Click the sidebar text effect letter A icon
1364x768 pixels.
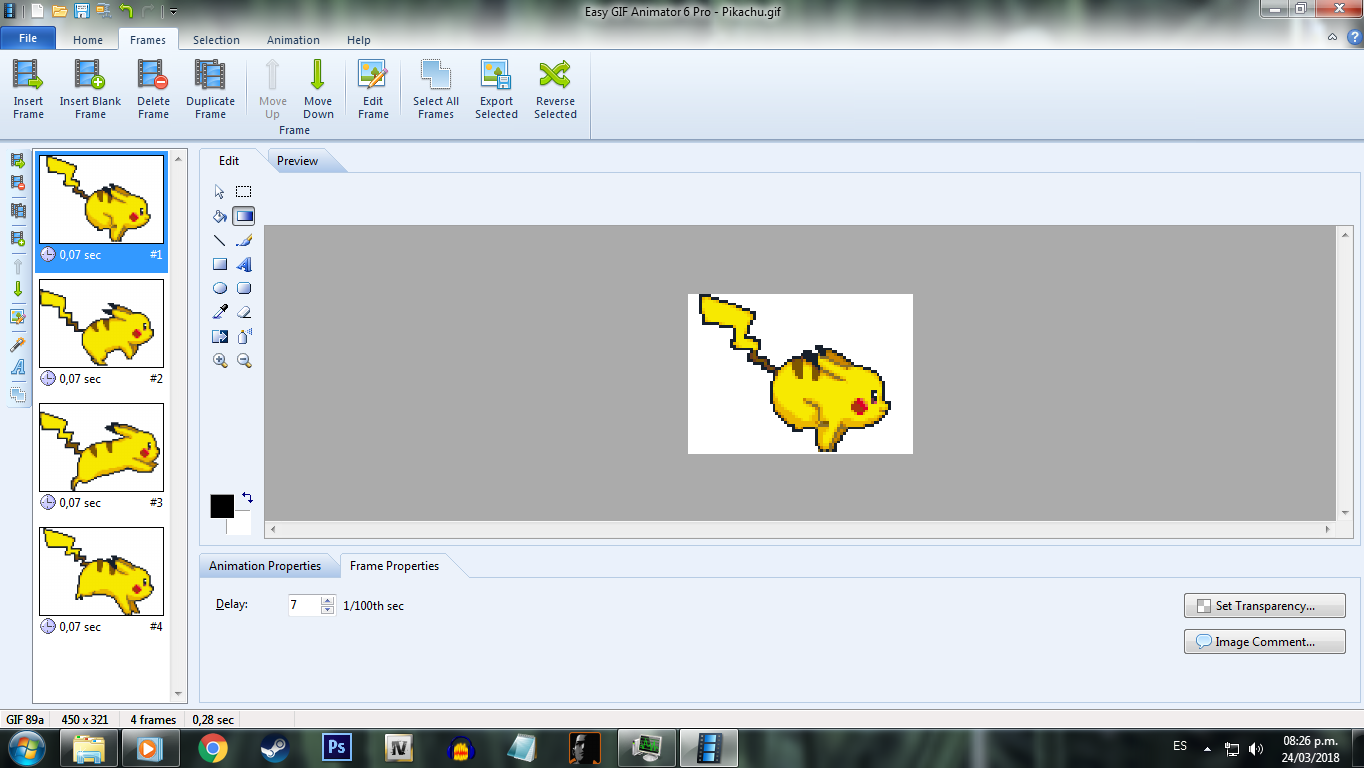click(x=17, y=368)
